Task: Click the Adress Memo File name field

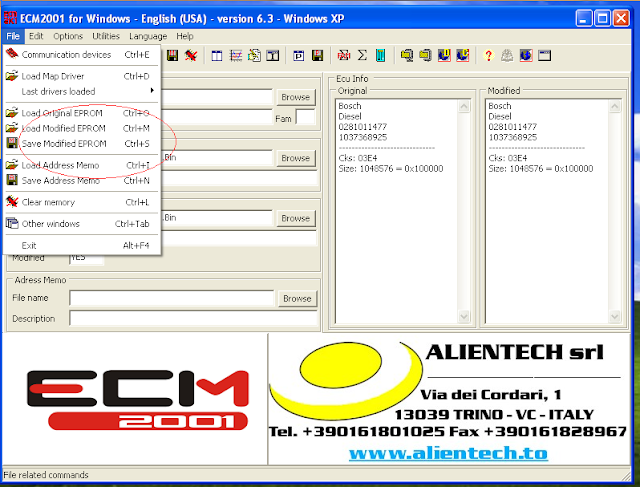Action: pyautogui.click(x=172, y=298)
